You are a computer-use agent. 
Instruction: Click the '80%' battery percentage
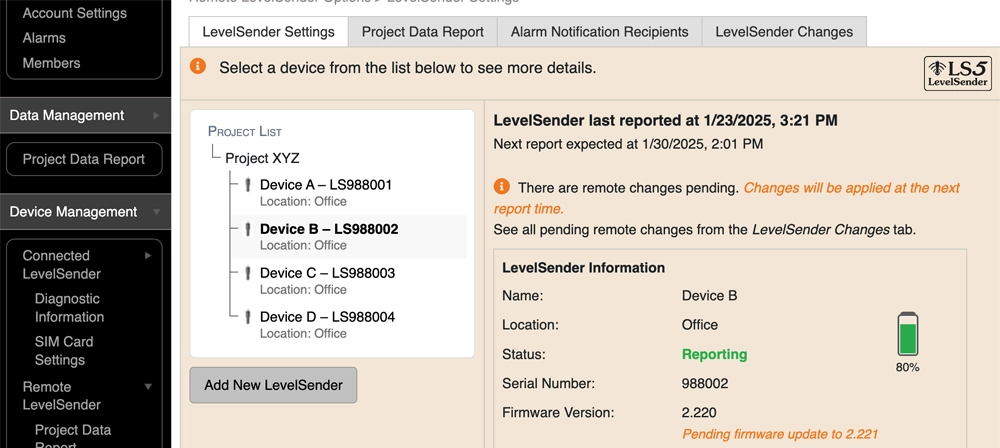[x=908, y=368]
